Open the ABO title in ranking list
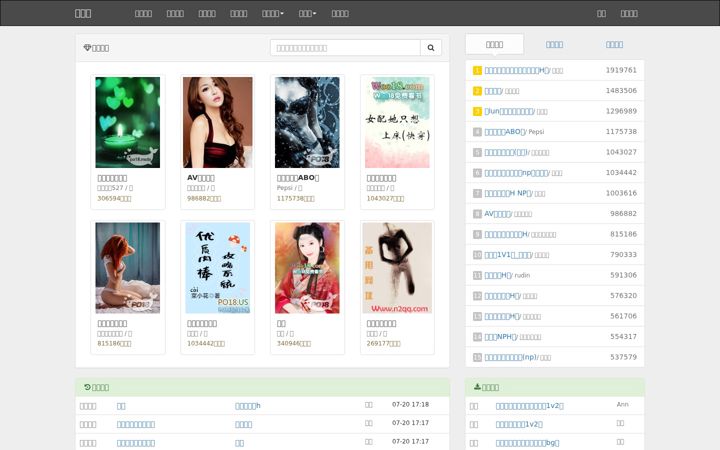The width and height of the screenshot is (720, 450). coord(505,132)
